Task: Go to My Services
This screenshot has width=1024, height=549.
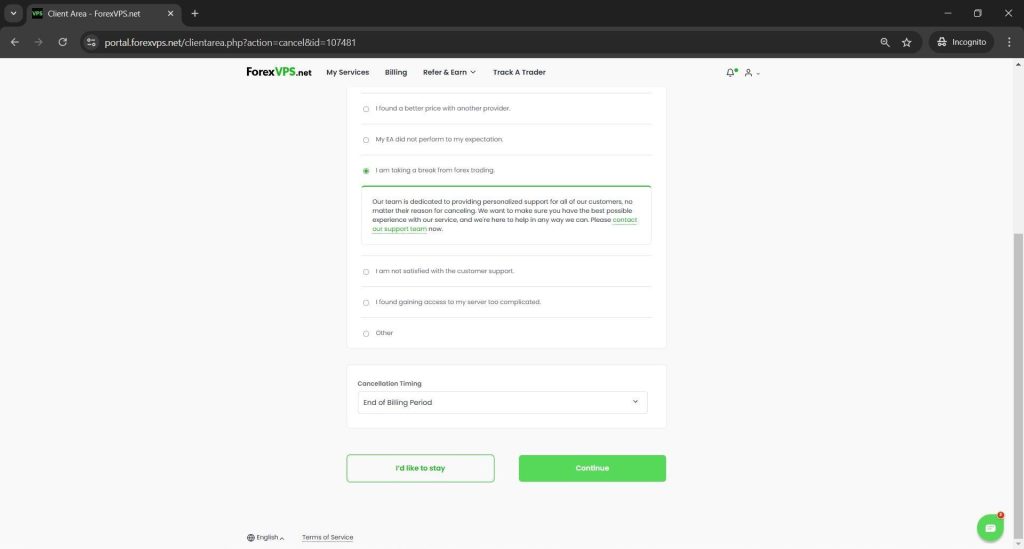Action: click(347, 72)
